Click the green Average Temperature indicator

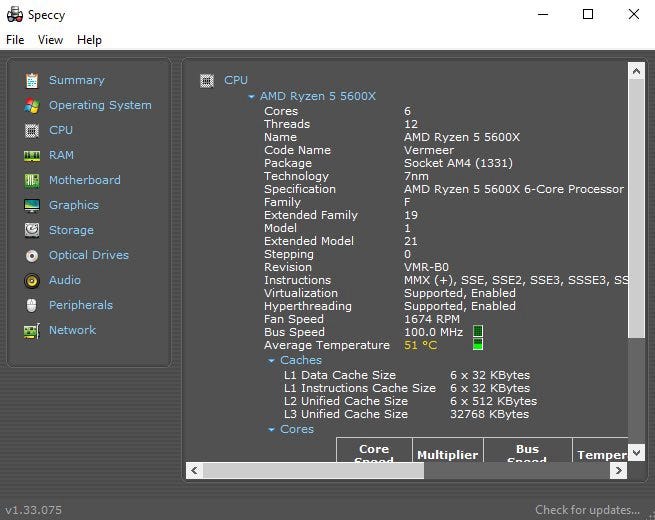[478, 345]
